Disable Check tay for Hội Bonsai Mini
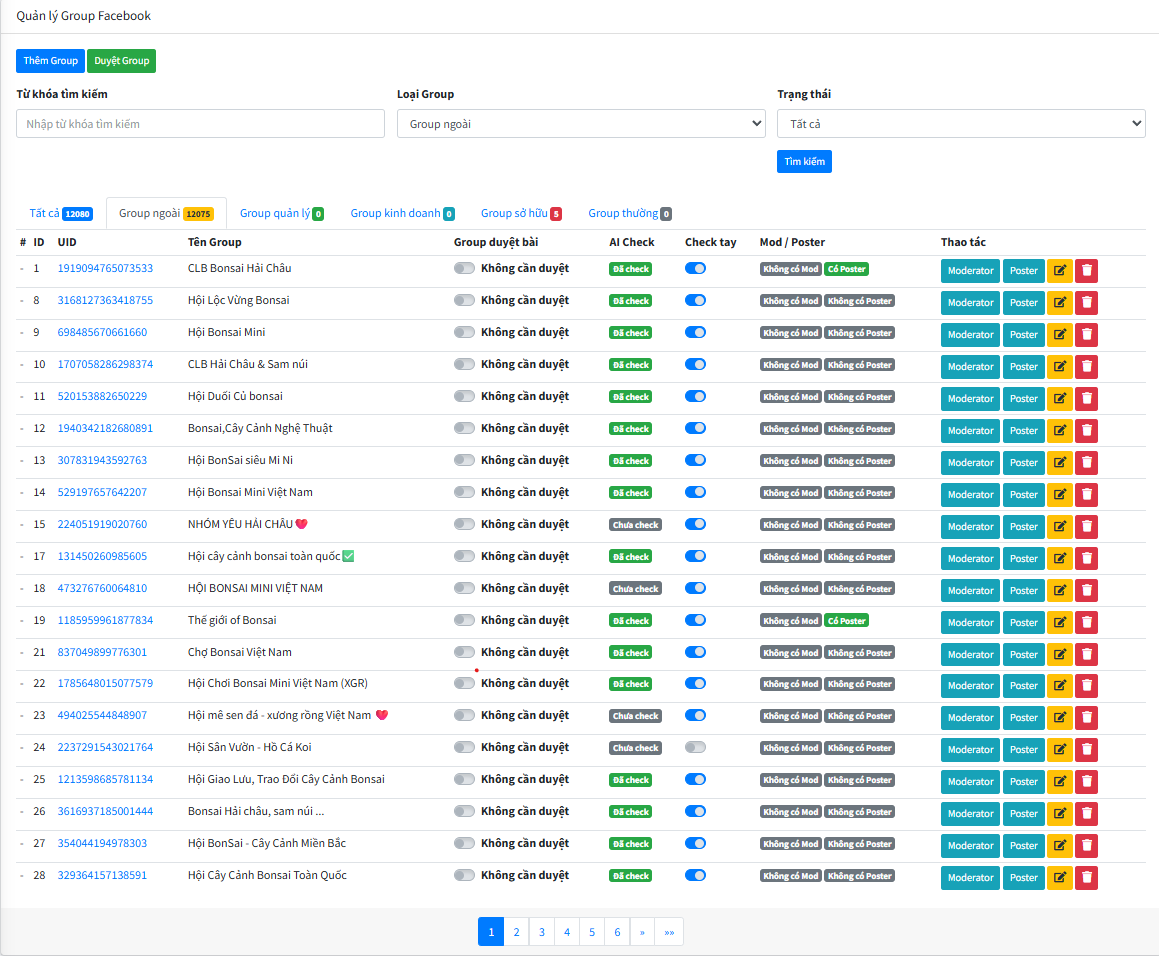 [696, 332]
